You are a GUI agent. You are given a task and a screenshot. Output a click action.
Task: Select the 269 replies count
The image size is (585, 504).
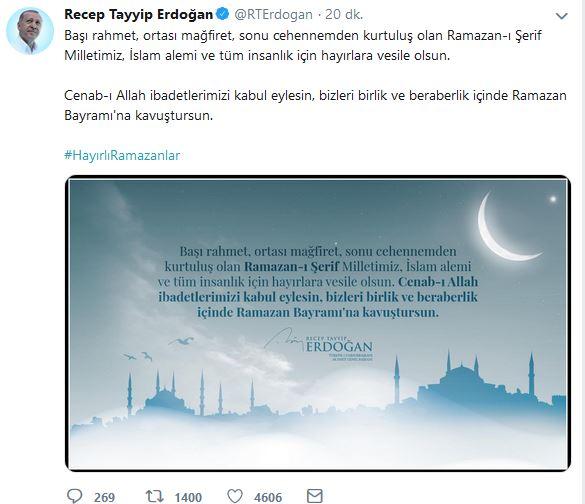[x=104, y=497]
